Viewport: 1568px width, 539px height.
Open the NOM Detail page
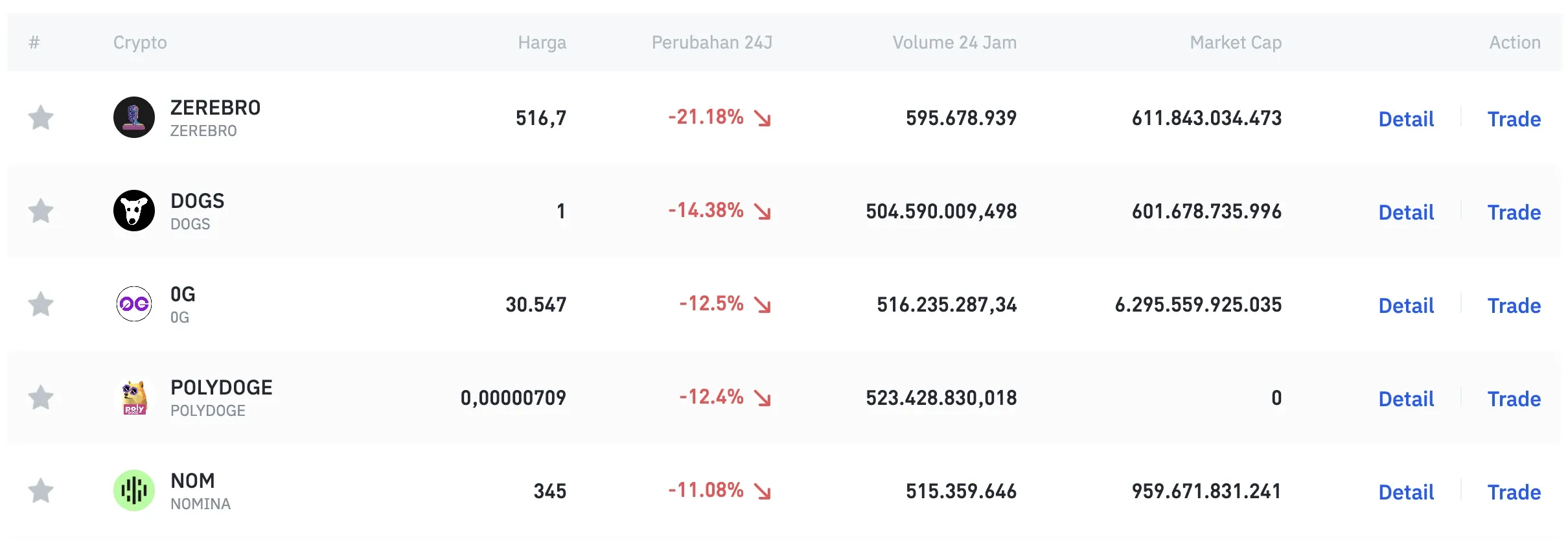click(1406, 492)
